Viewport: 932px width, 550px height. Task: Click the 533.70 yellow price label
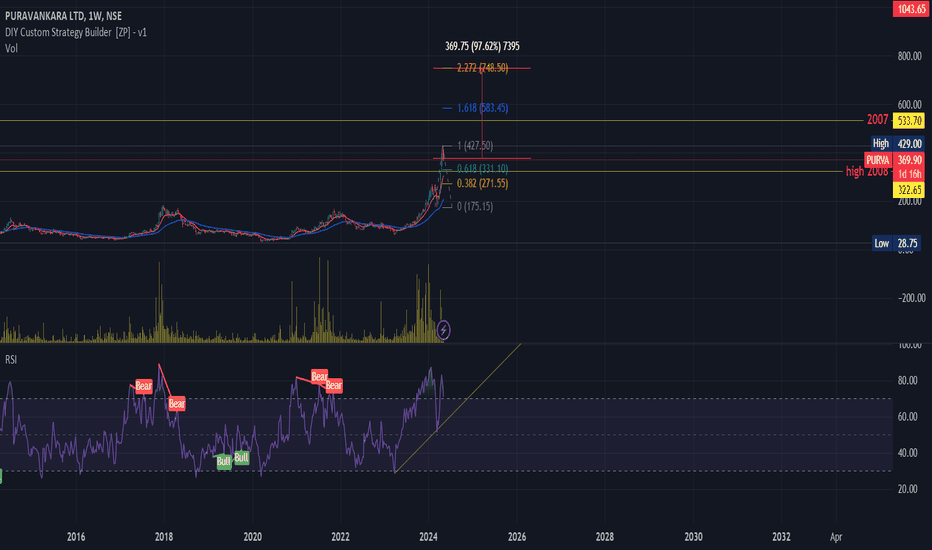(909, 121)
